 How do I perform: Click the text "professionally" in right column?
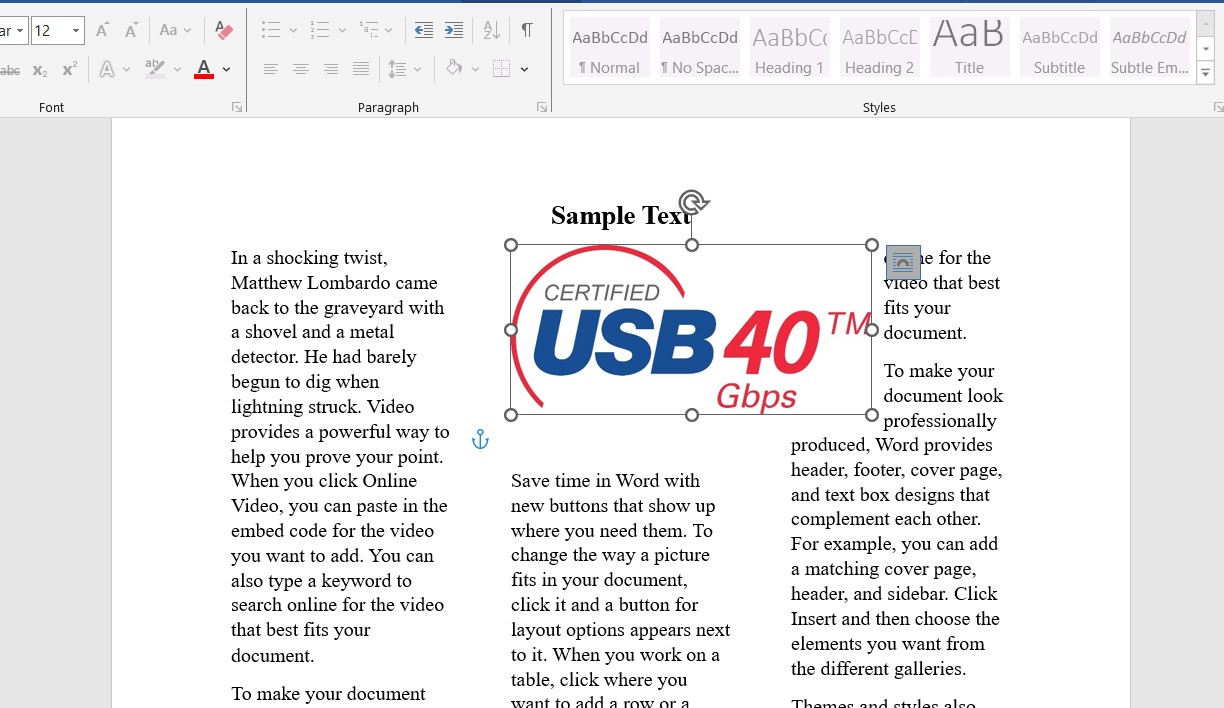[x=940, y=420]
